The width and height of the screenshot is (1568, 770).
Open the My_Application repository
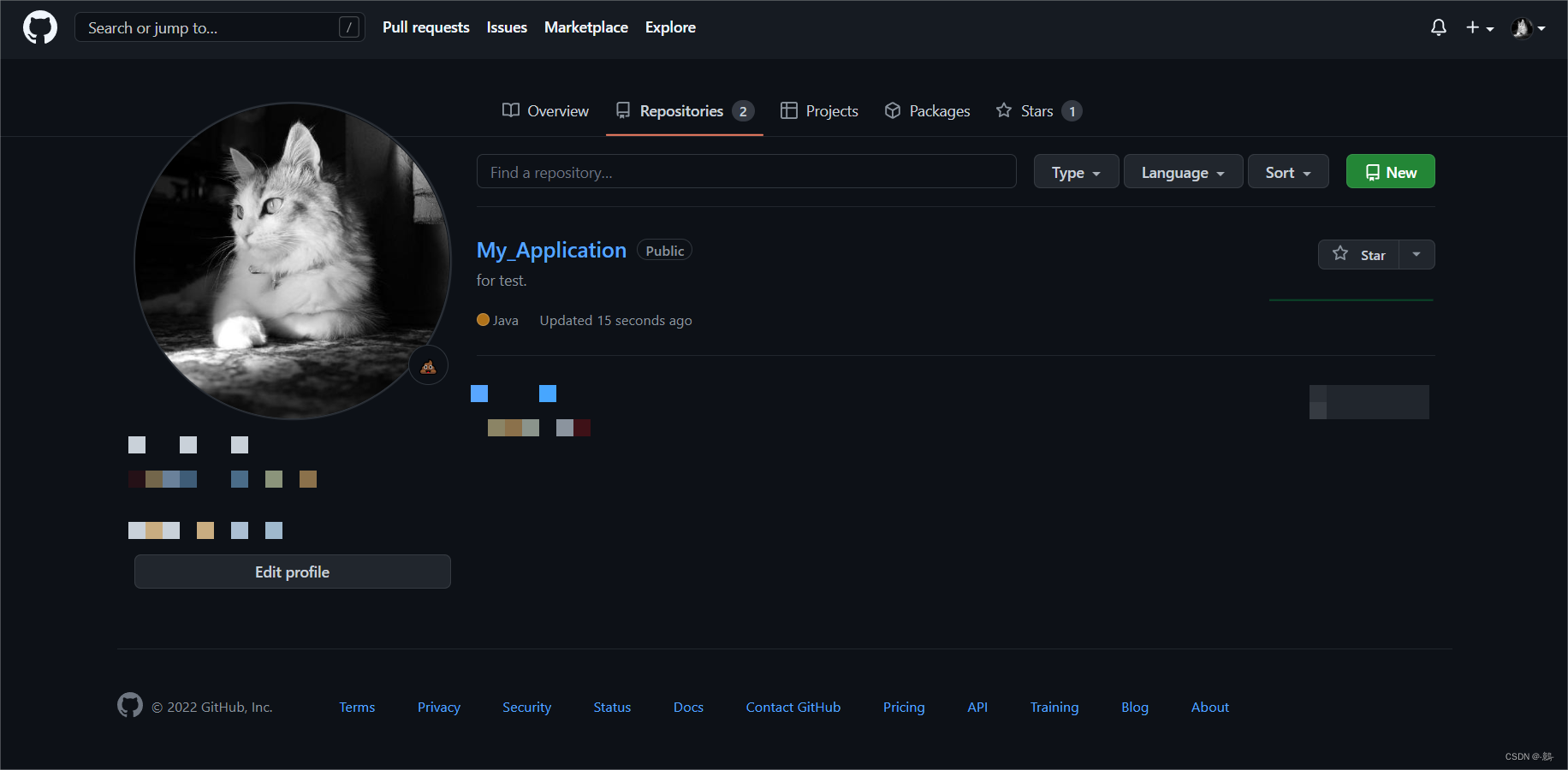point(551,251)
